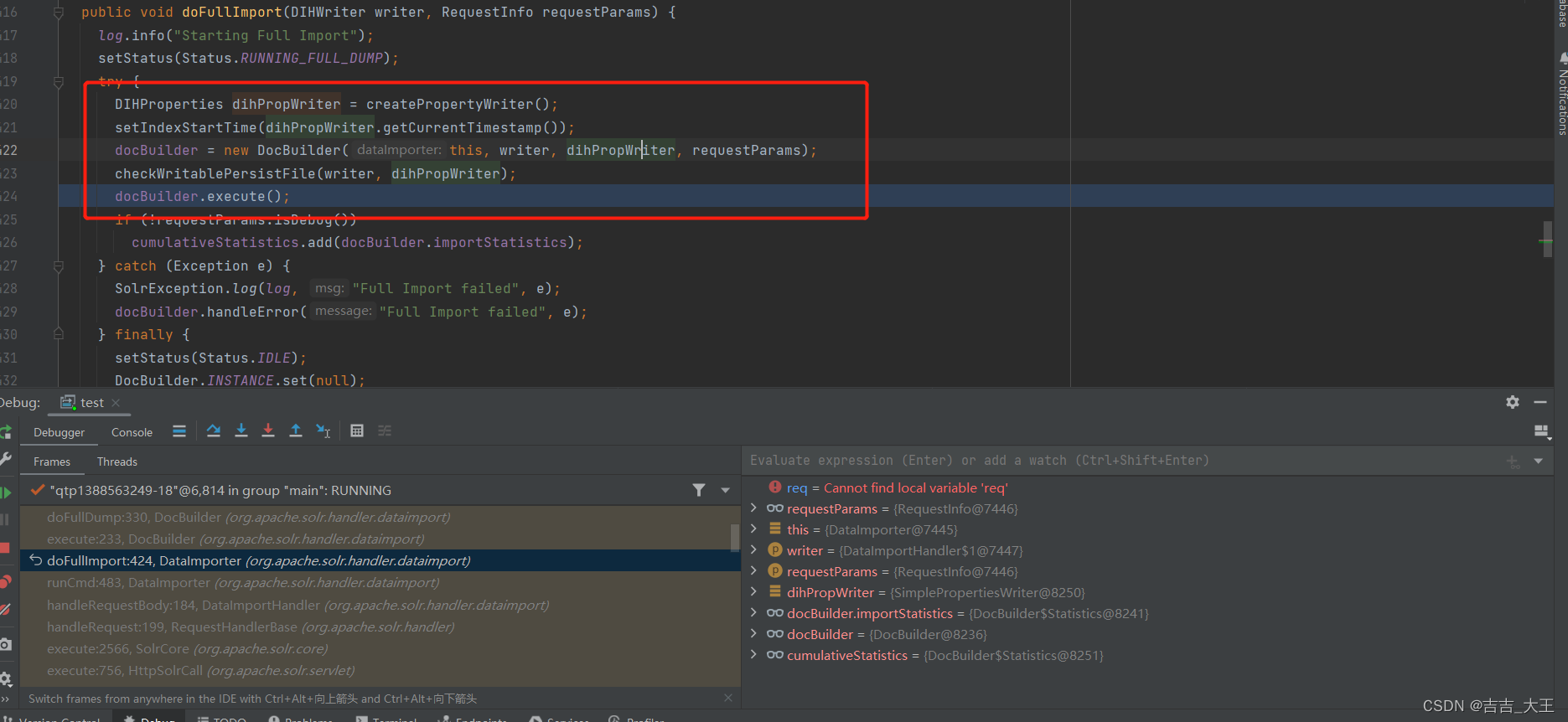Click the Step Out upward arrow icon
This screenshot has width=1568, height=722.
(296, 431)
